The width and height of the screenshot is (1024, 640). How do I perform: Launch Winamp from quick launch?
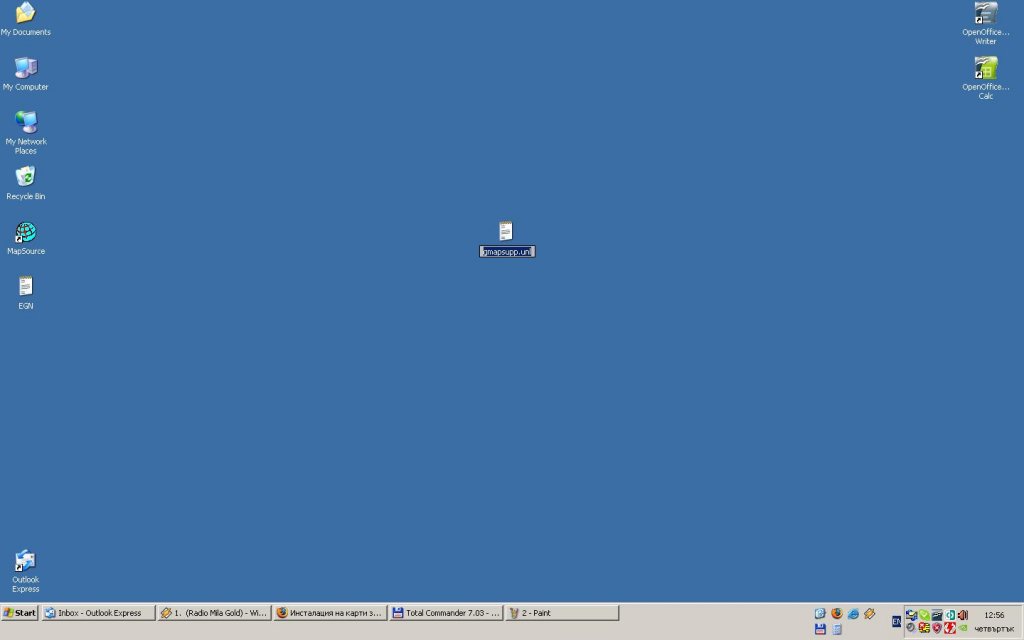pos(869,613)
